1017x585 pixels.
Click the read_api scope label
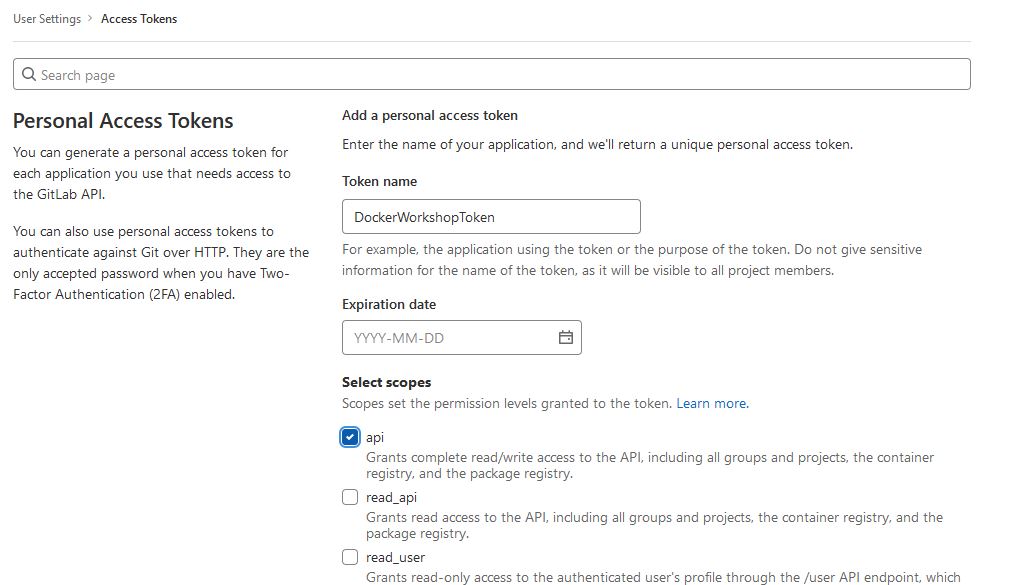(x=391, y=497)
